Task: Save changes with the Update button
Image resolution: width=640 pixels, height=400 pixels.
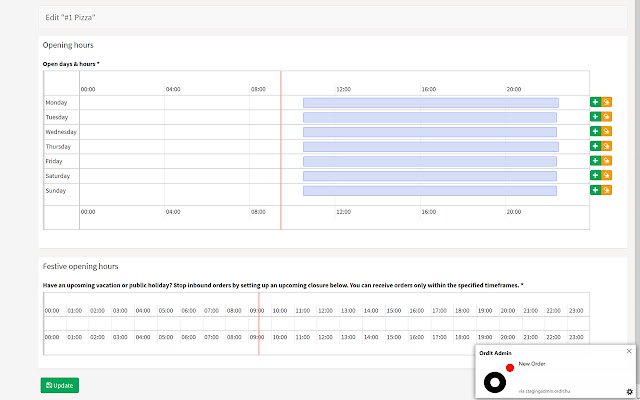Action: point(60,385)
